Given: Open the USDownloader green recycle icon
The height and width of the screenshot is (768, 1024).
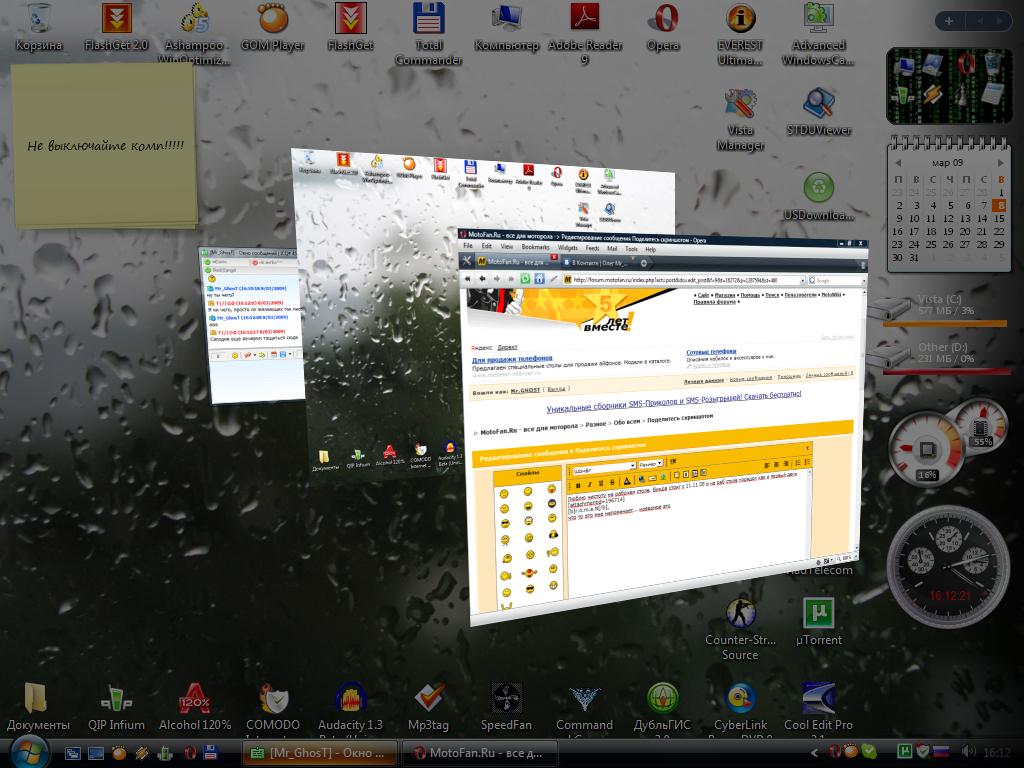Looking at the screenshot, I should 819,196.
